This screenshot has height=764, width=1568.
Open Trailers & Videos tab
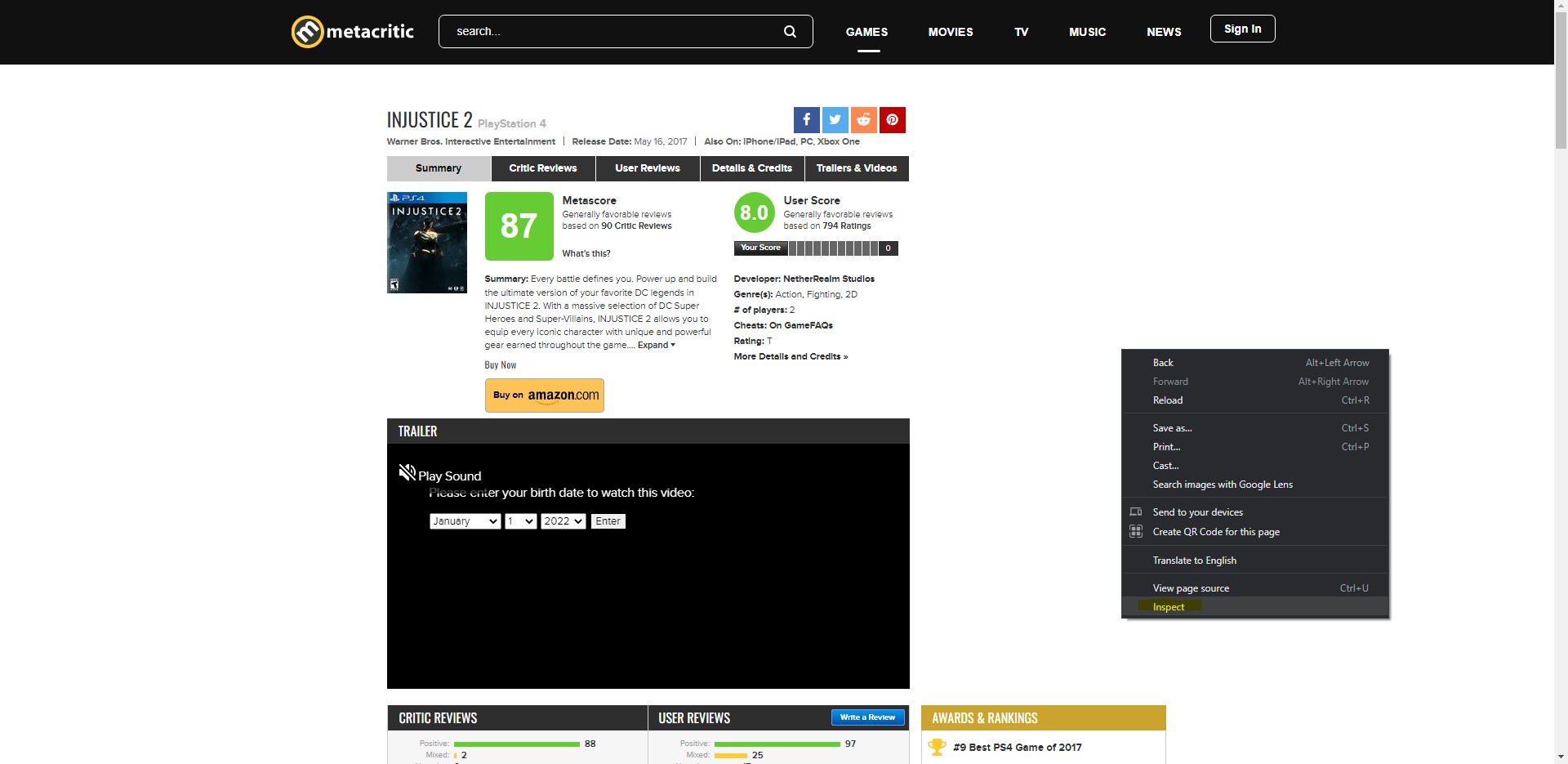point(857,168)
